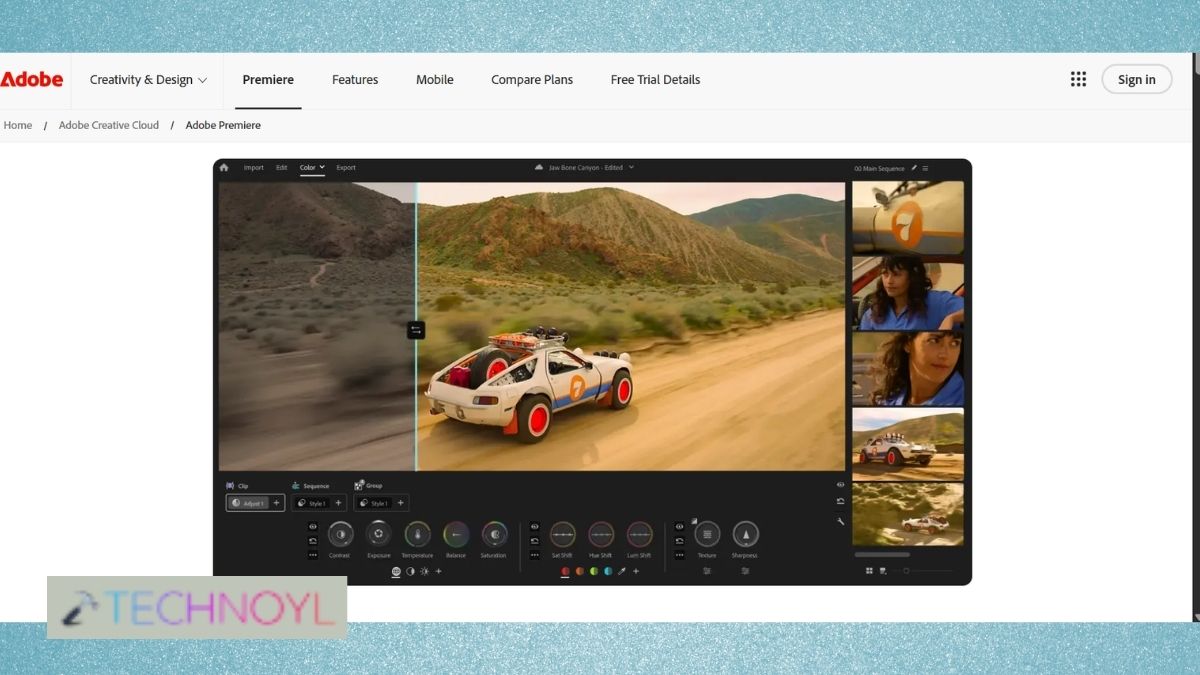Expand the Creativity & Design menu
Image resolution: width=1200 pixels, height=675 pixels.
(149, 79)
